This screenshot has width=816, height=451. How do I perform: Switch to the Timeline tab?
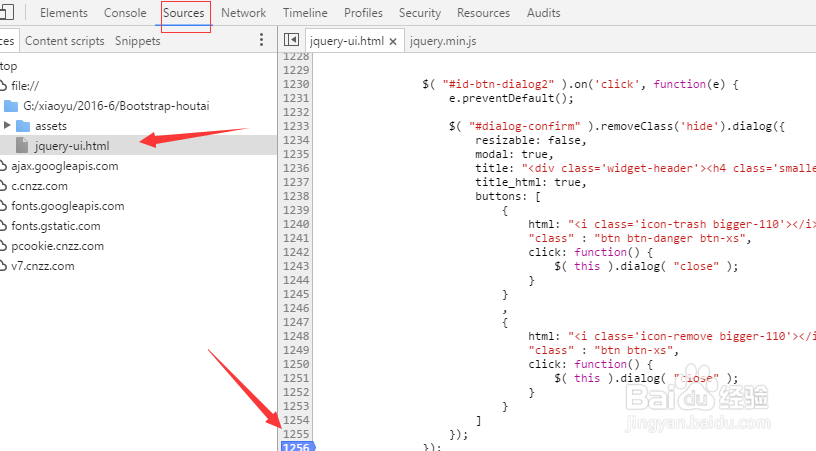pos(305,13)
